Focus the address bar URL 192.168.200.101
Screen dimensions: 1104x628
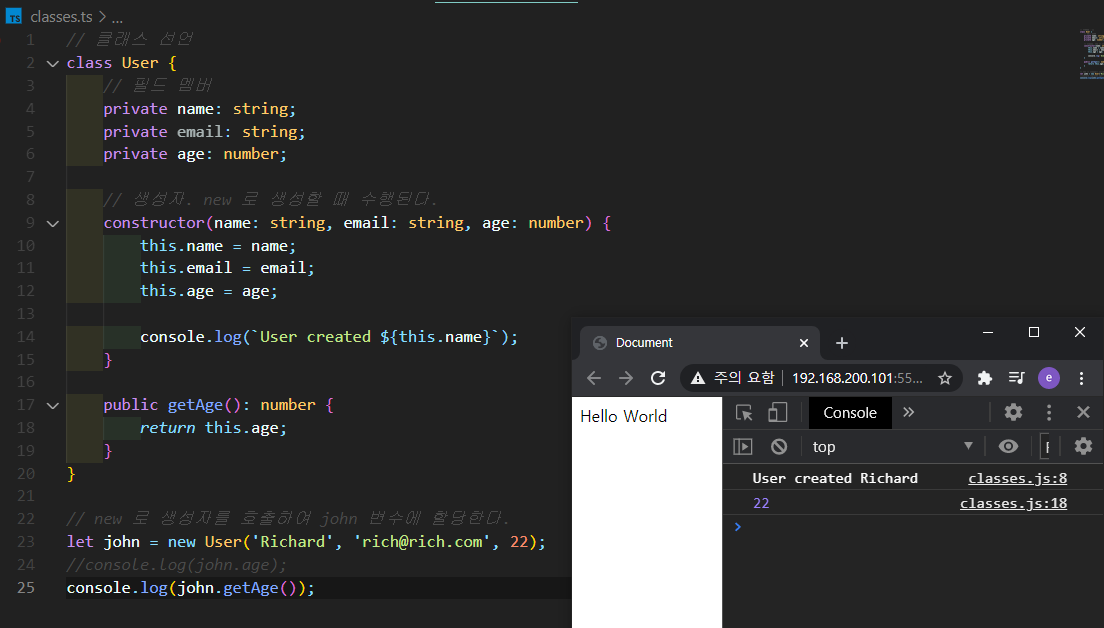[x=857, y=378]
